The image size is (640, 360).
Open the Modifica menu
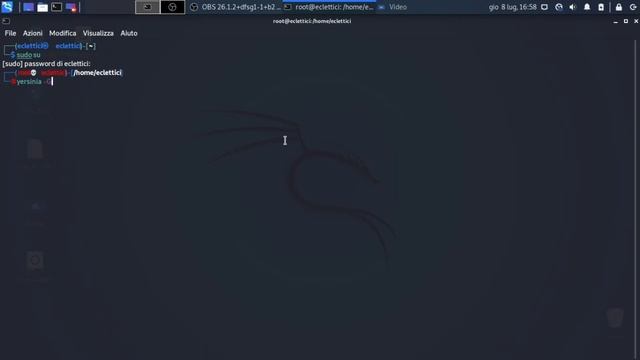click(x=62, y=33)
